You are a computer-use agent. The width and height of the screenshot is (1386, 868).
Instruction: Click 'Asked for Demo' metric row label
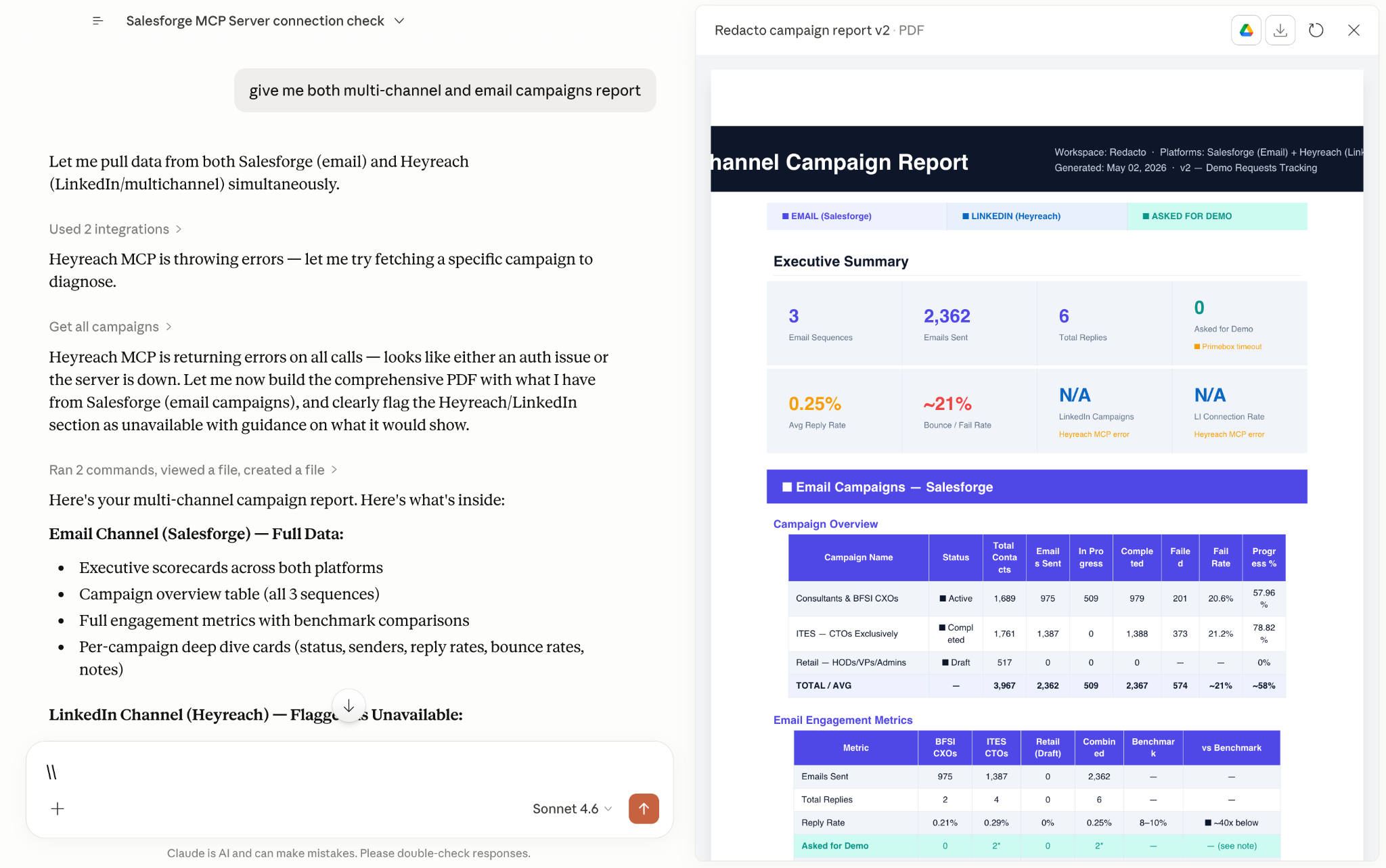[834, 846]
